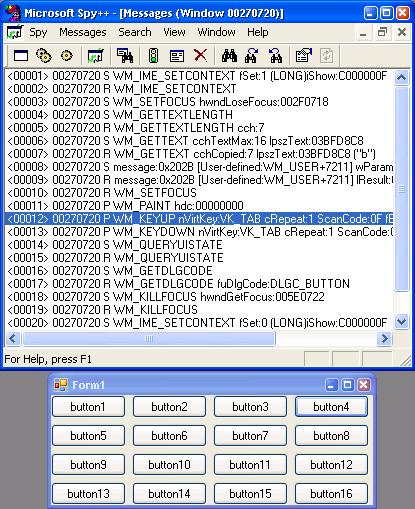Select line <00020> WM_IME_SETCONTEXT fSet:0
415x509 pixels.
199,323
